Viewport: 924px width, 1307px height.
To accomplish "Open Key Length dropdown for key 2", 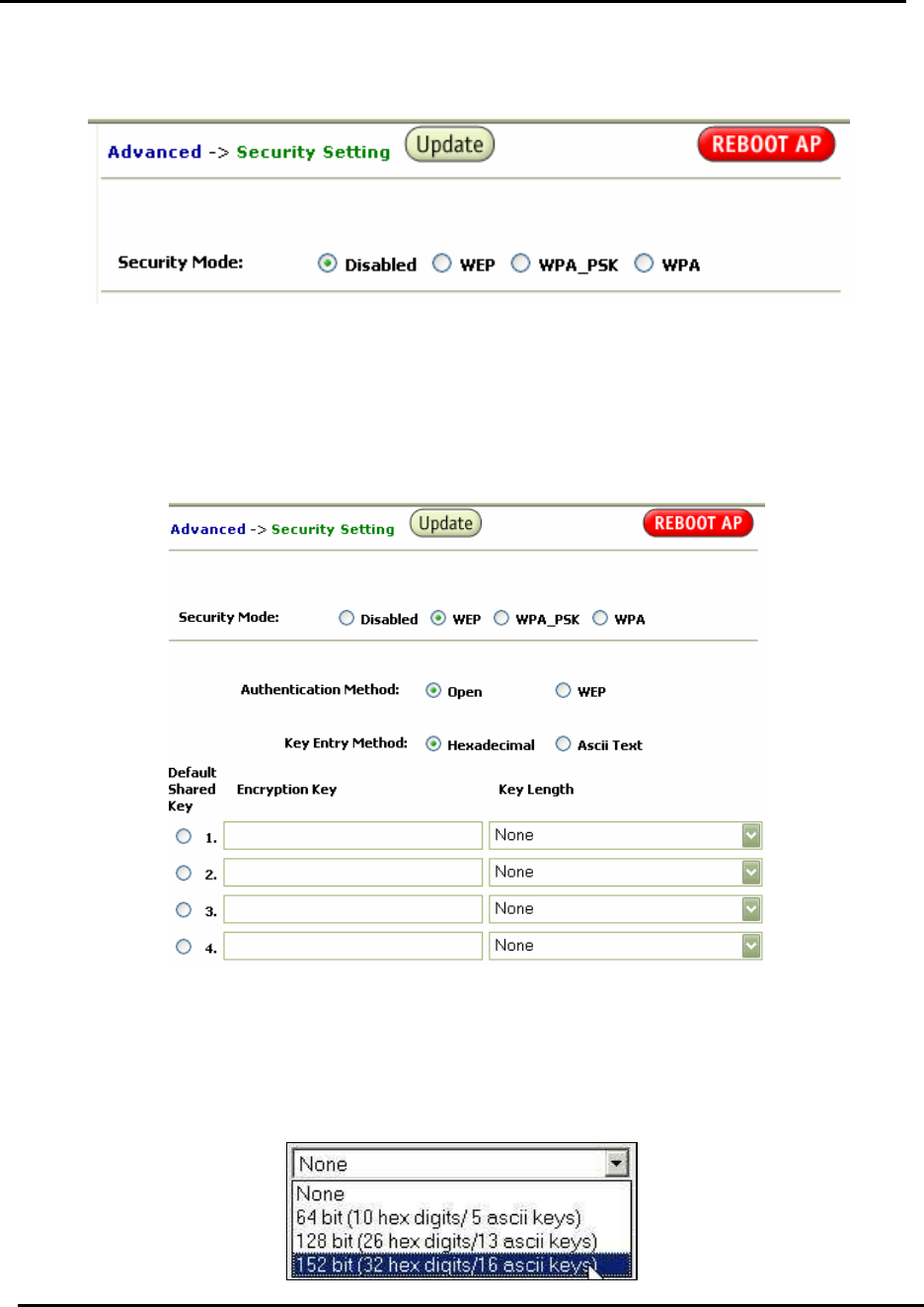I will coord(626,873).
